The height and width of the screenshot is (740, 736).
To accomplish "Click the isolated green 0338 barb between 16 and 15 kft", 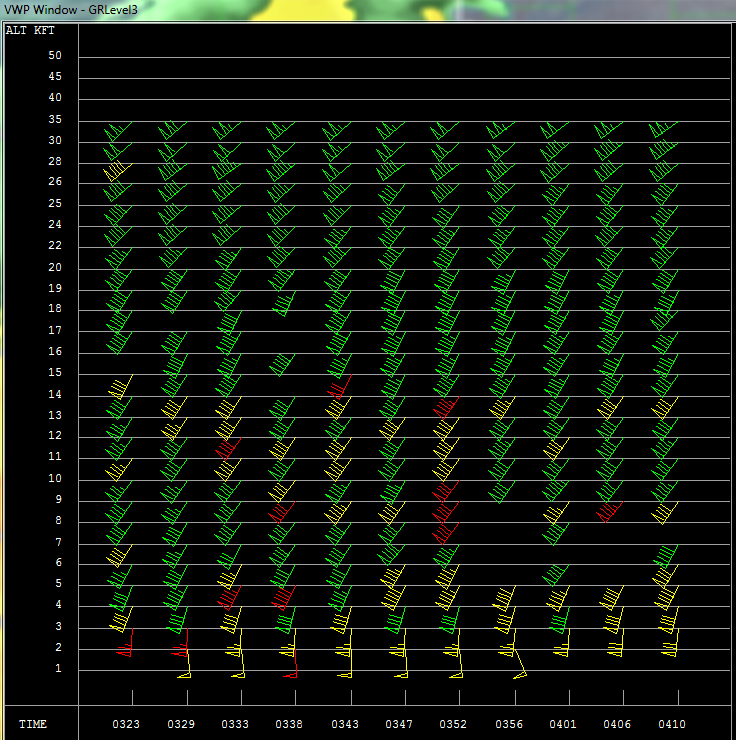I will [x=282, y=365].
